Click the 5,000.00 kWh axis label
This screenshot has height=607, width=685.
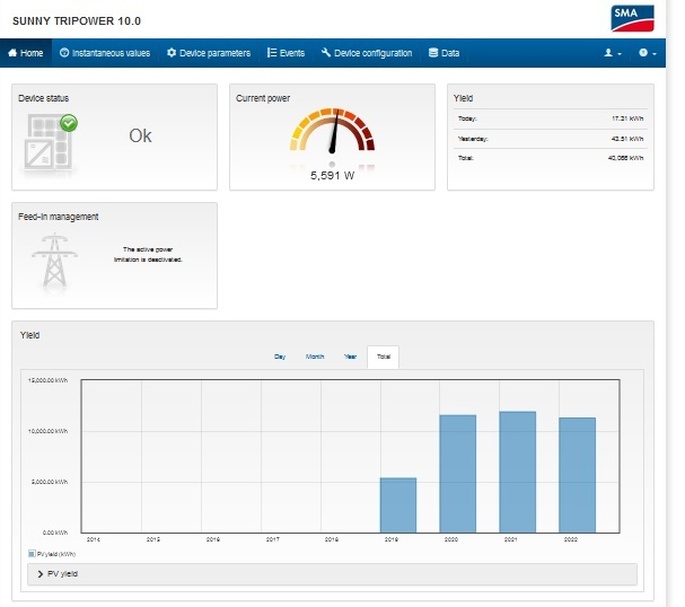point(49,482)
